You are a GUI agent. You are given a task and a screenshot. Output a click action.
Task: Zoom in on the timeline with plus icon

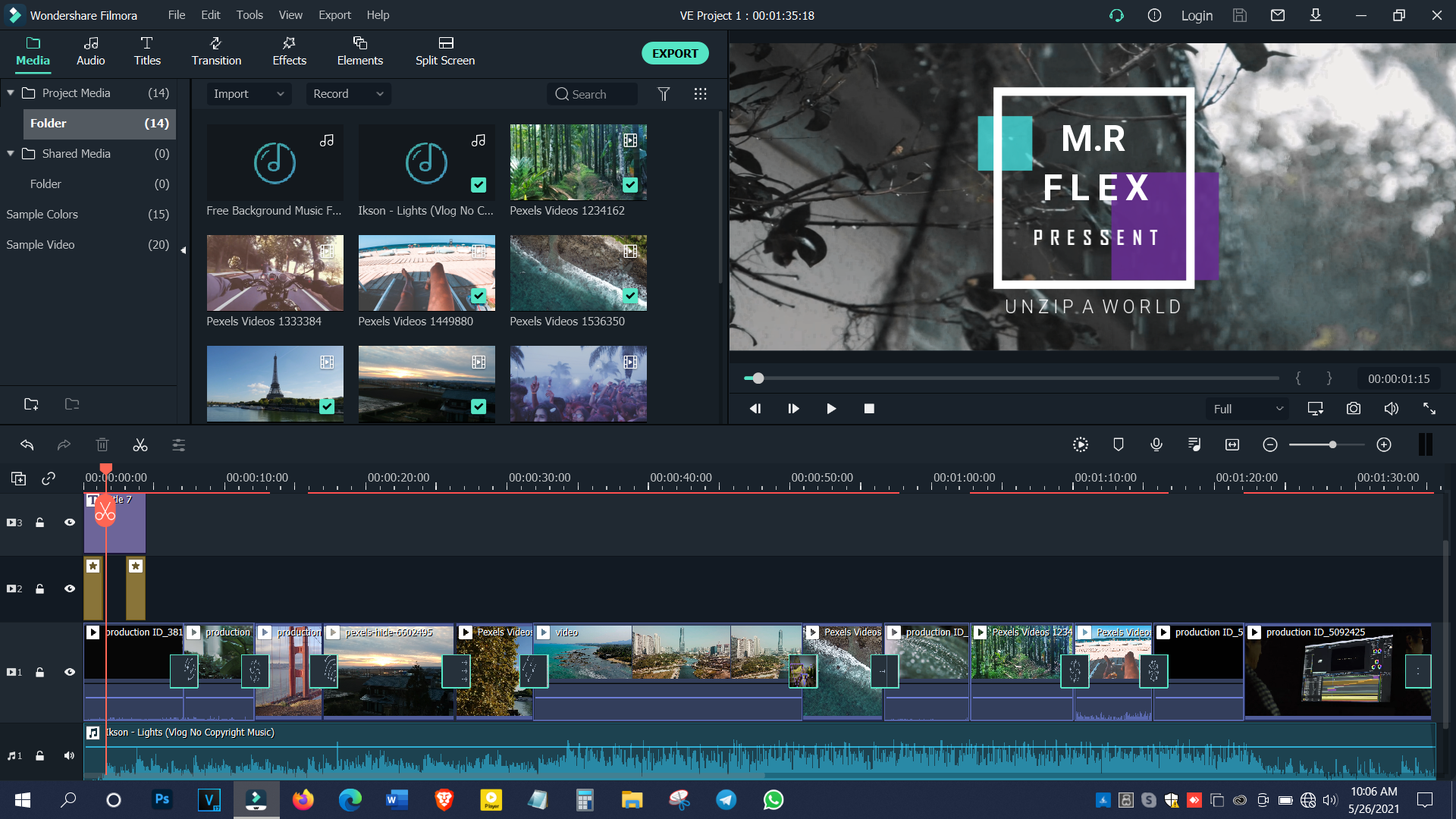(x=1384, y=445)
